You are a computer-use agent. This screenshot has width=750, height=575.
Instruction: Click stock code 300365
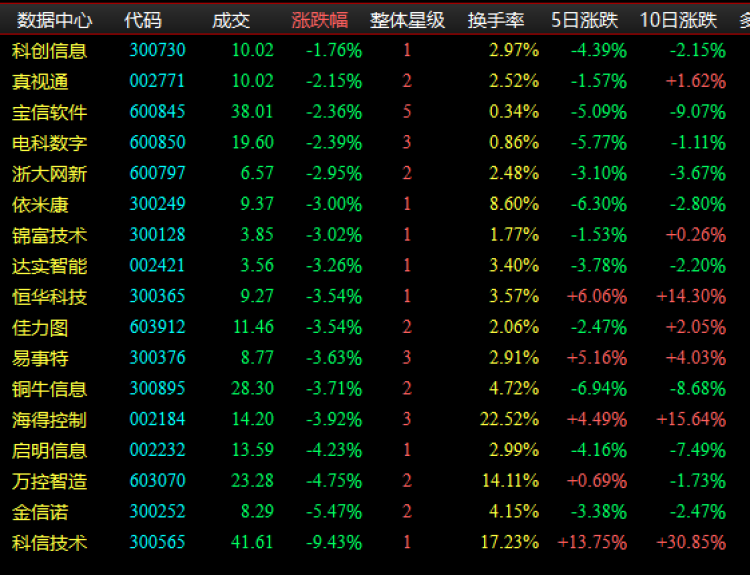[157, 296]
